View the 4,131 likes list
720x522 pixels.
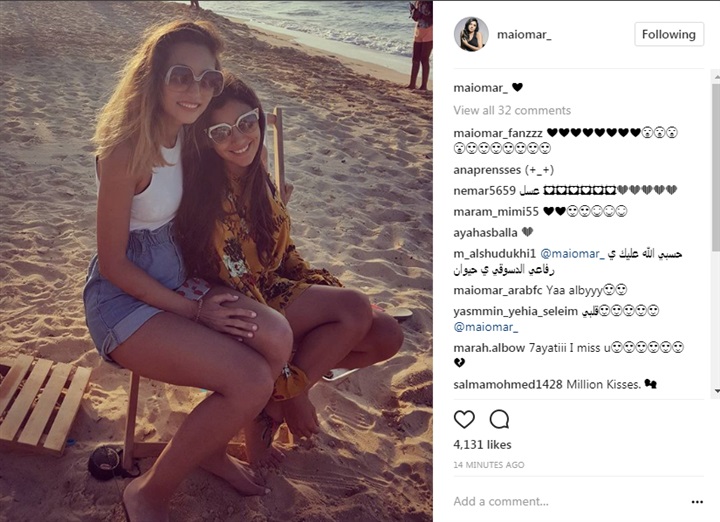[x=482, y=444]
